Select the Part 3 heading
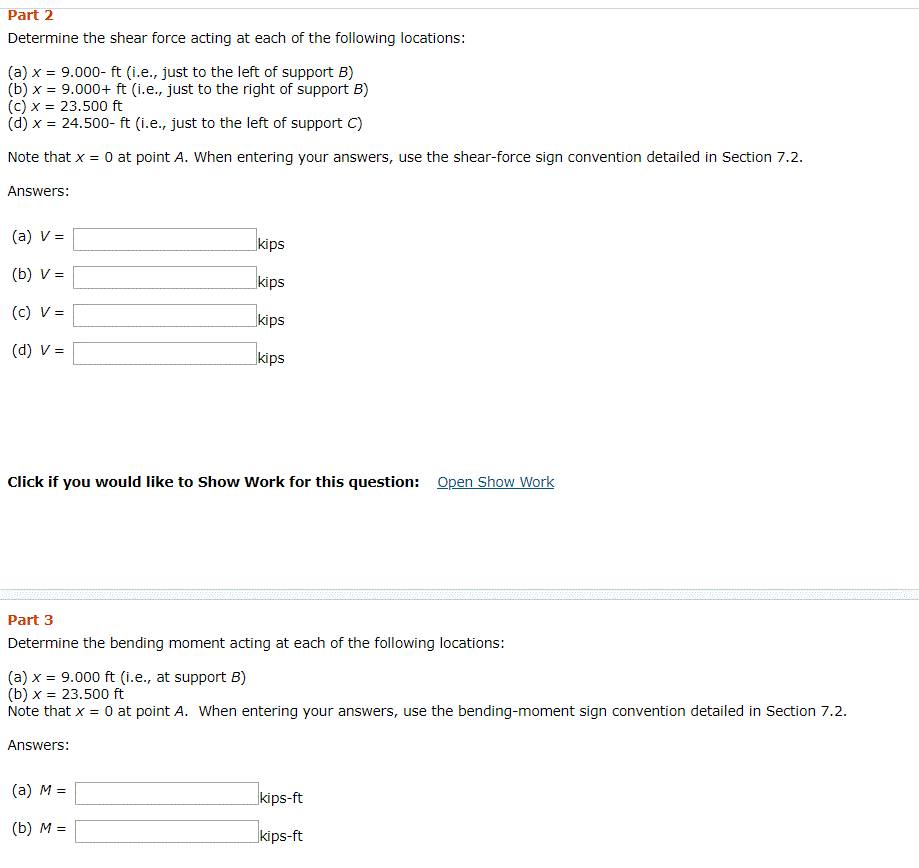 [28, 619]
